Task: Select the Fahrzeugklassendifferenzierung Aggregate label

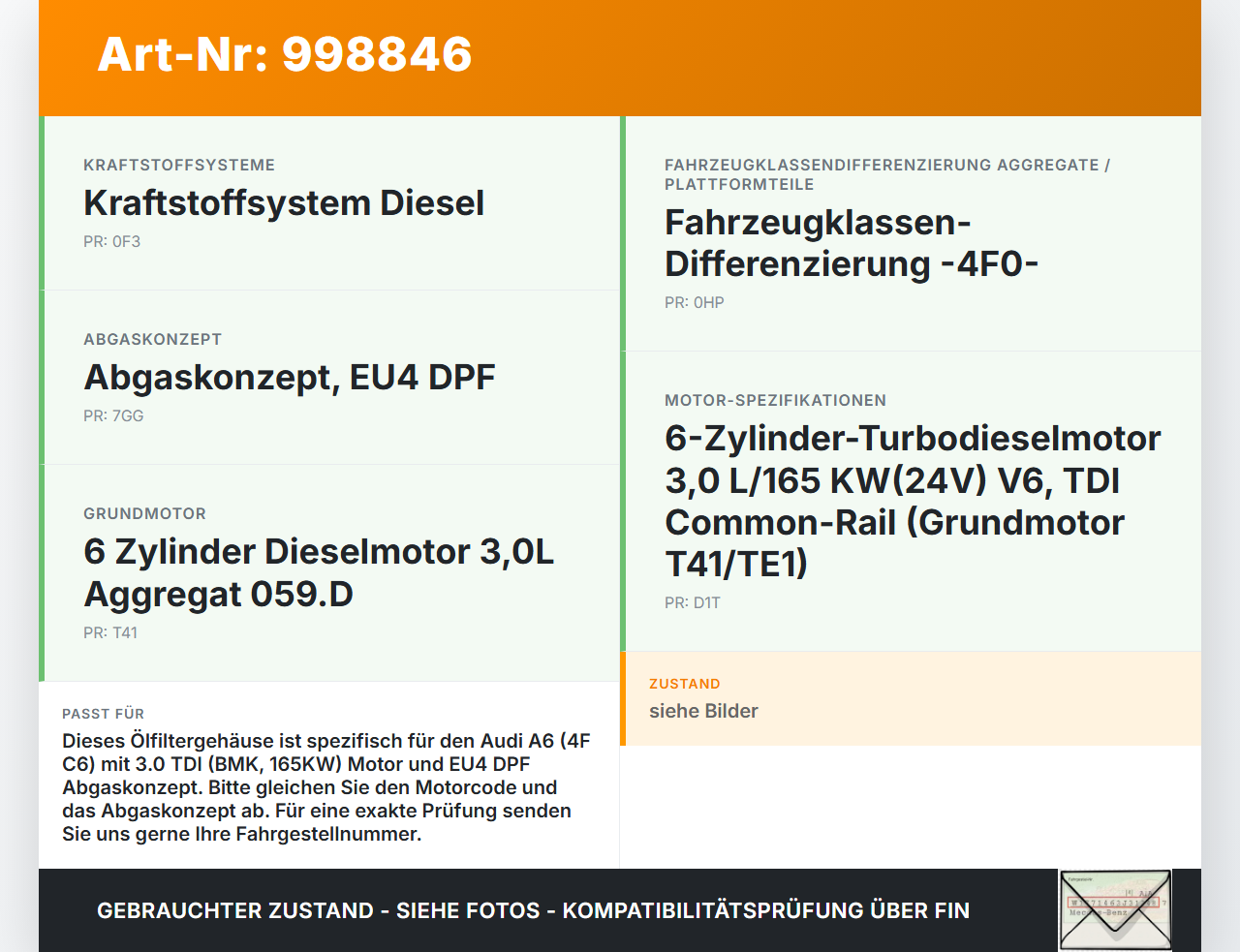Action: pos(887,175)
